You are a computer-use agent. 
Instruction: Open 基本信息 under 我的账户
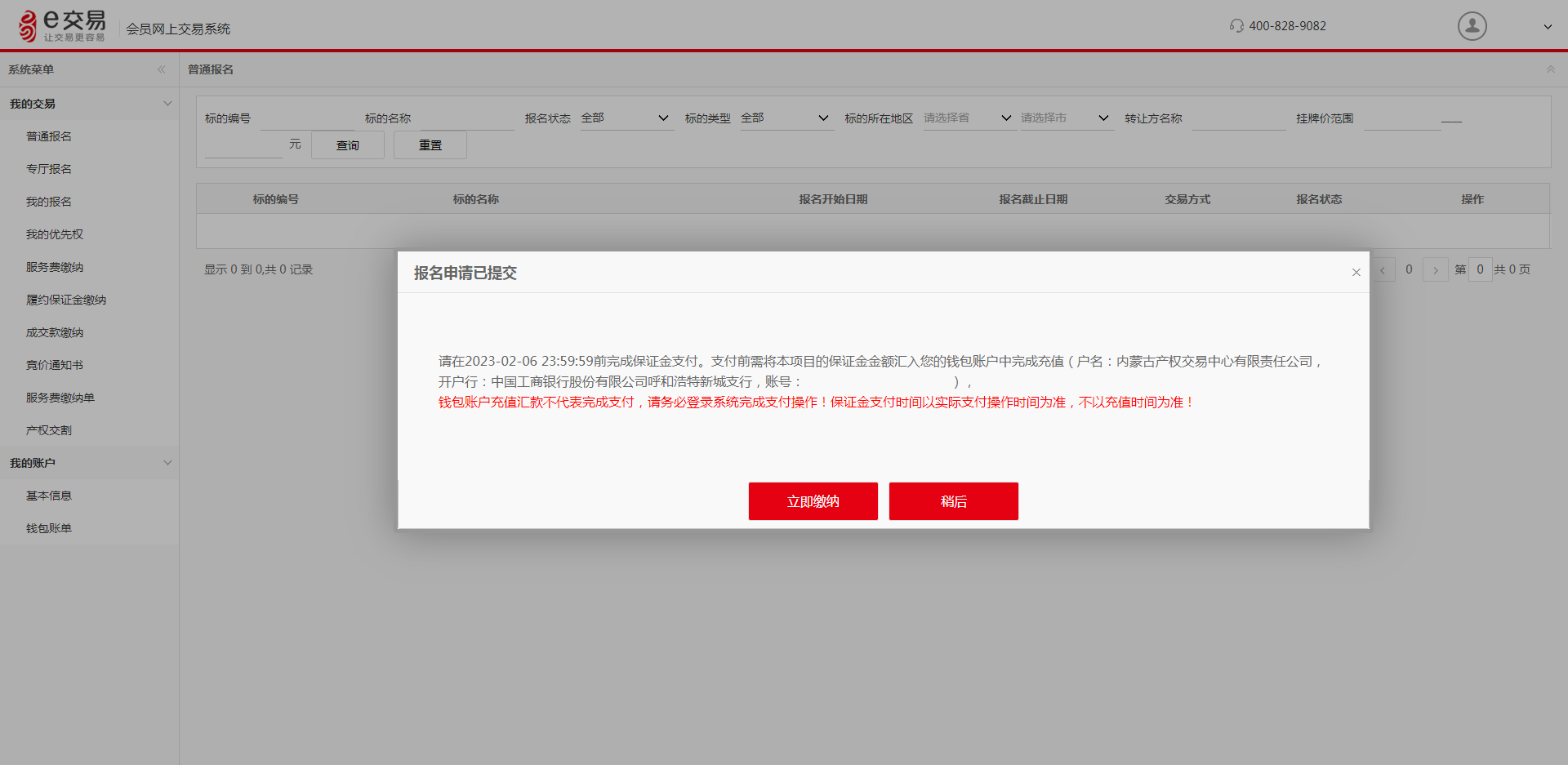[49, 496]
